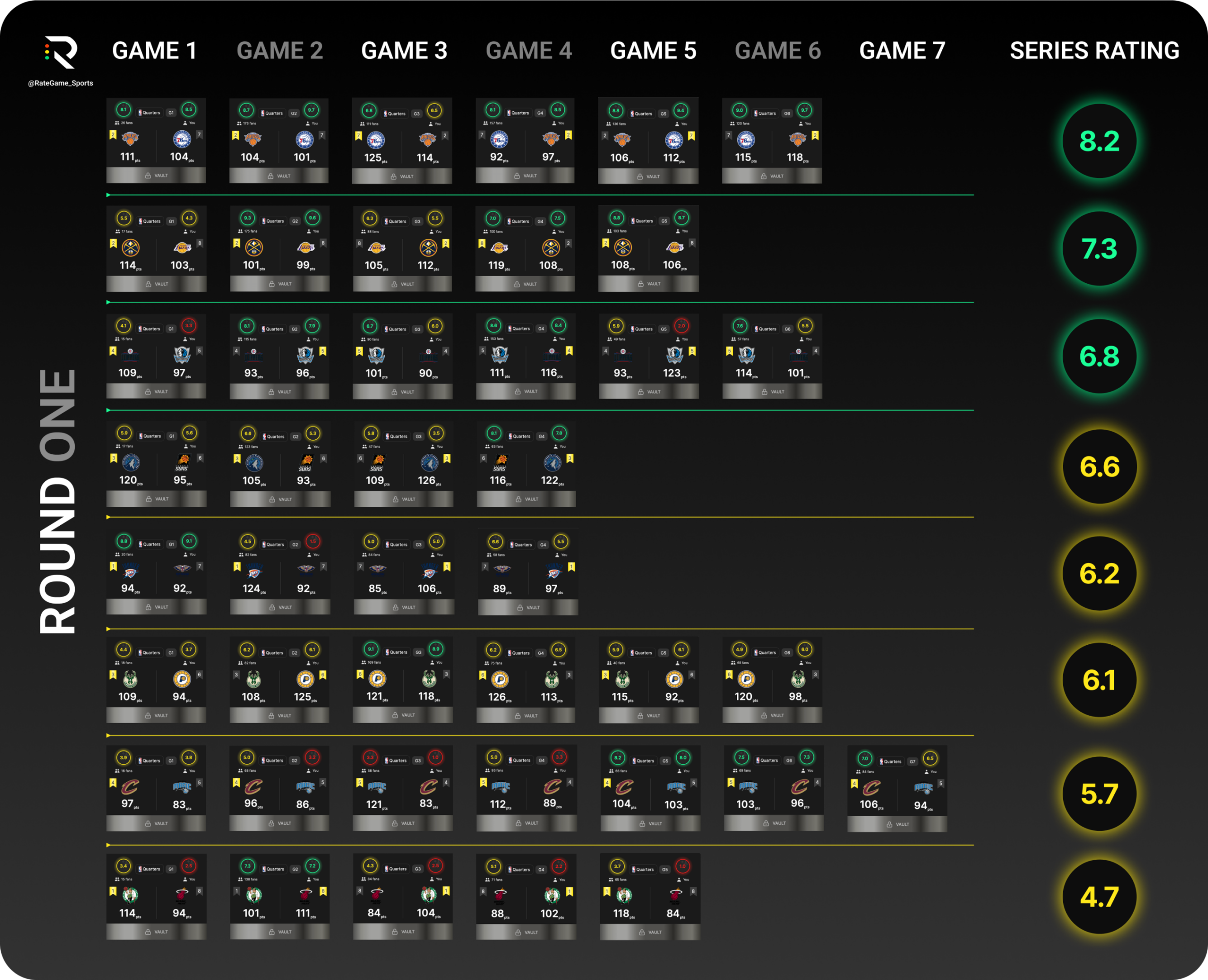Click the Heat logo in the 101–111 game

306,895
